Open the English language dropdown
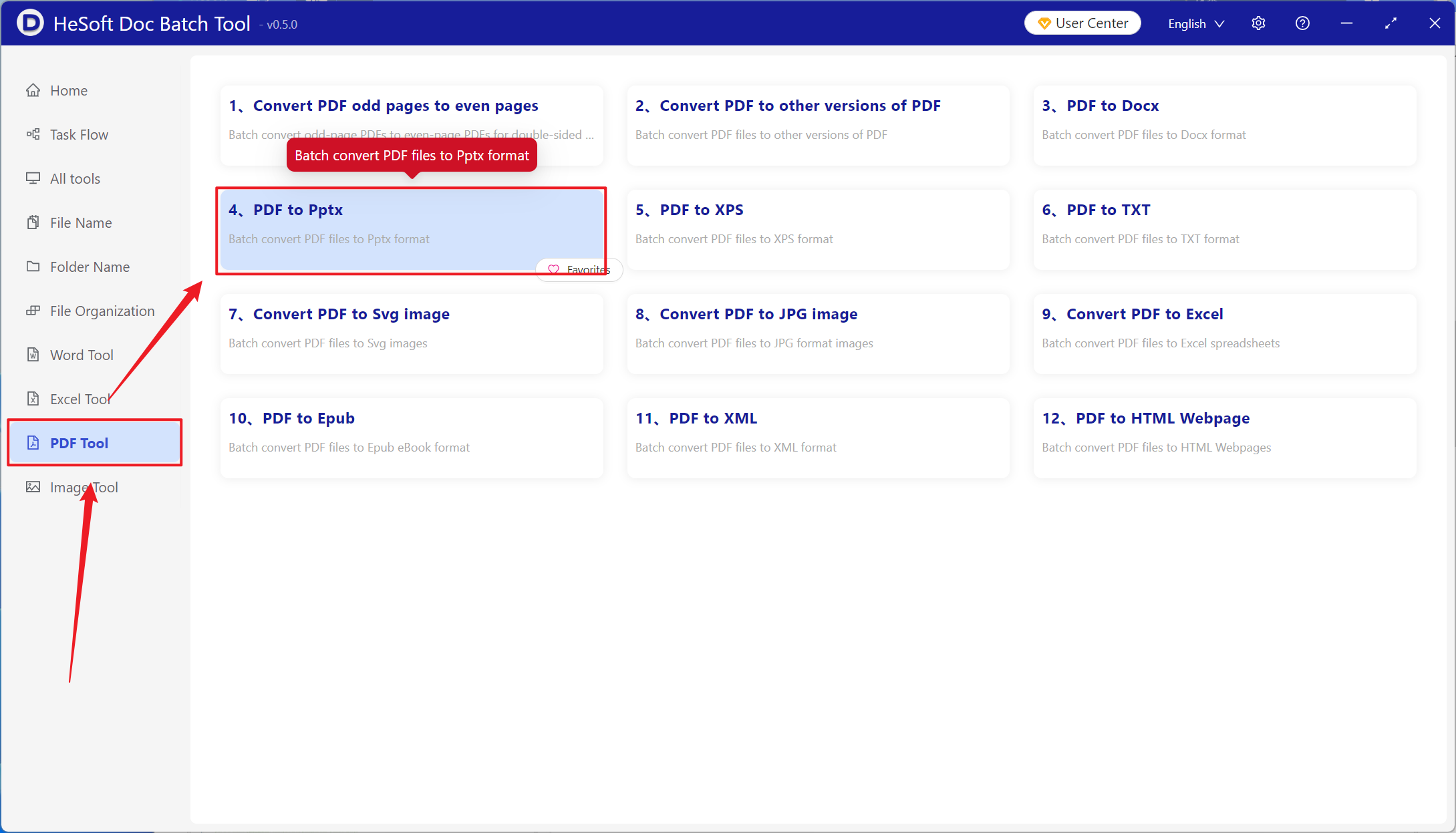 click(1196, 23)
